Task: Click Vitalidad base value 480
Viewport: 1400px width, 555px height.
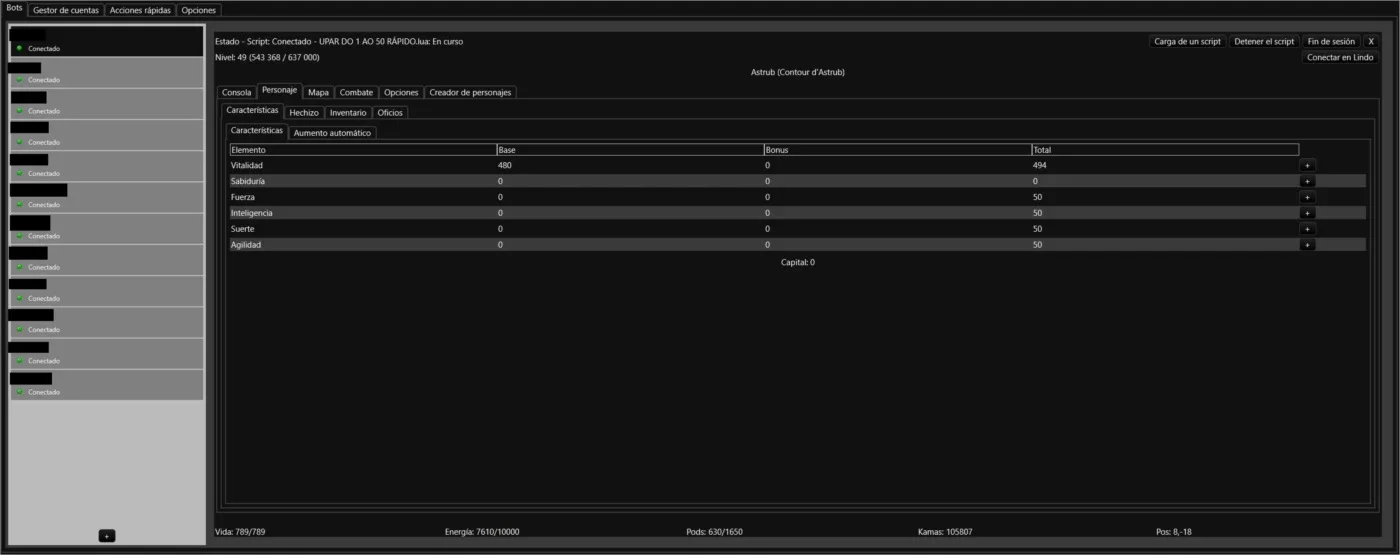Action: click(x=505, y=165)
